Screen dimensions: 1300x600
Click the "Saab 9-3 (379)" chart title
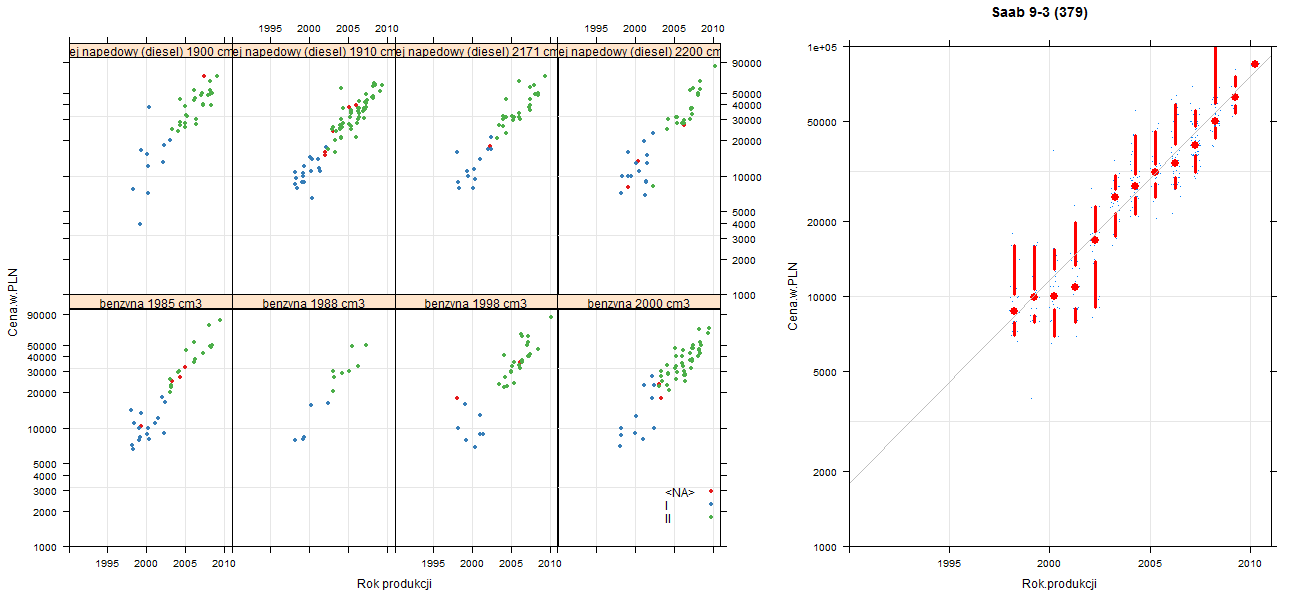tap(1039, 13)
